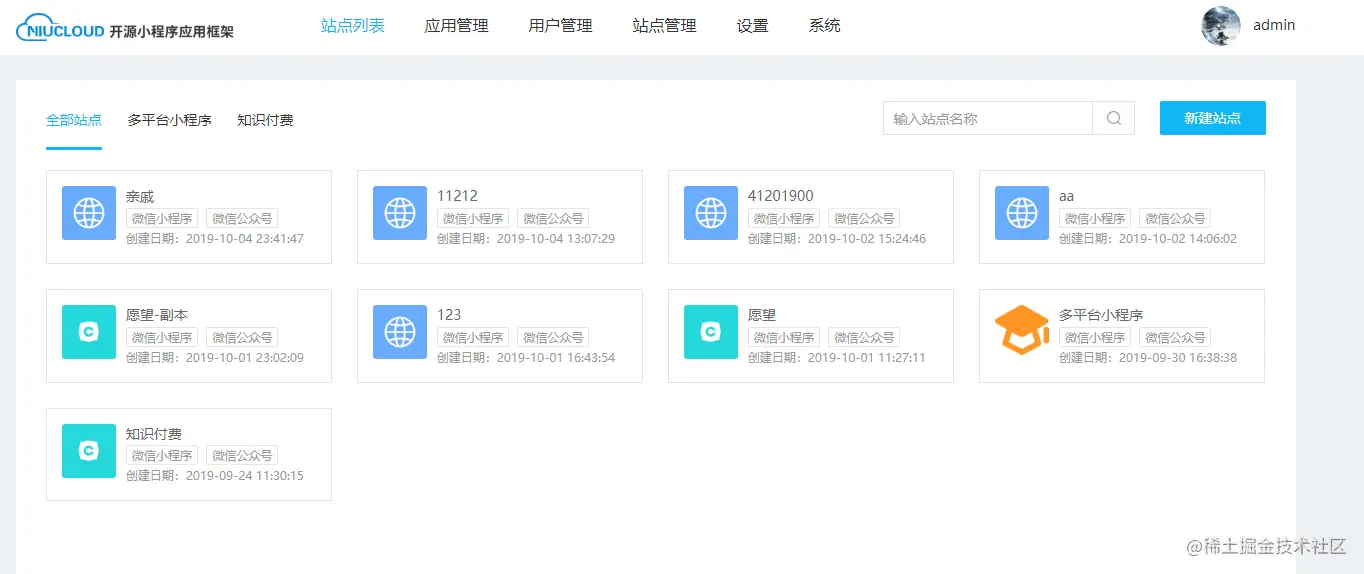1364x574 pixels.
Task: Open the 41201900 site title
Action: pos(781,196)
